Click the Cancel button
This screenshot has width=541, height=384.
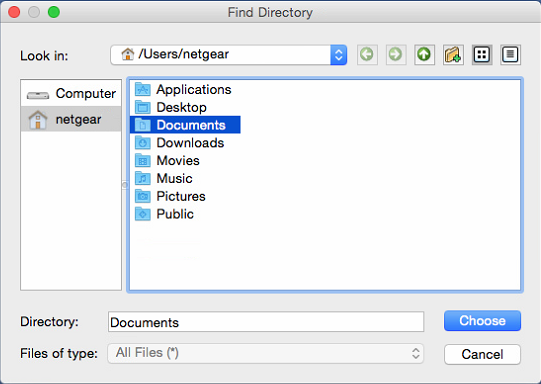coord(482,354)
